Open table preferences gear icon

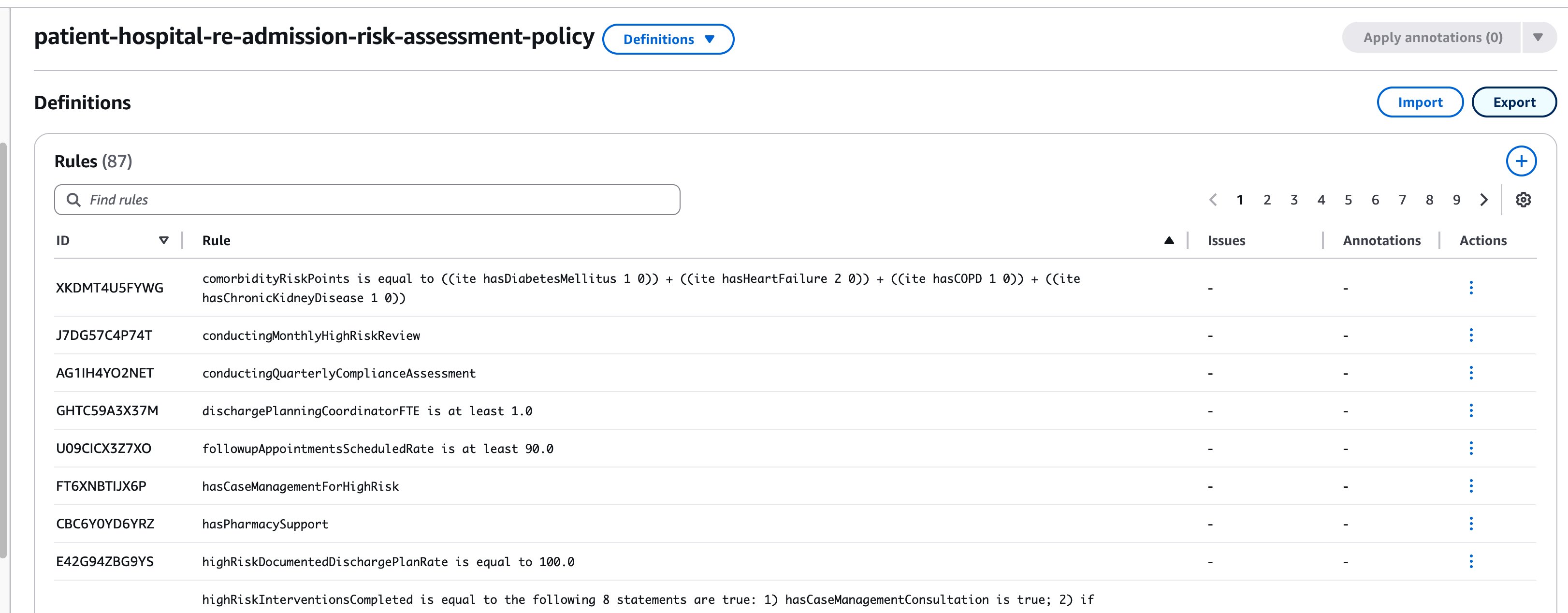(x=1523, y=200)
